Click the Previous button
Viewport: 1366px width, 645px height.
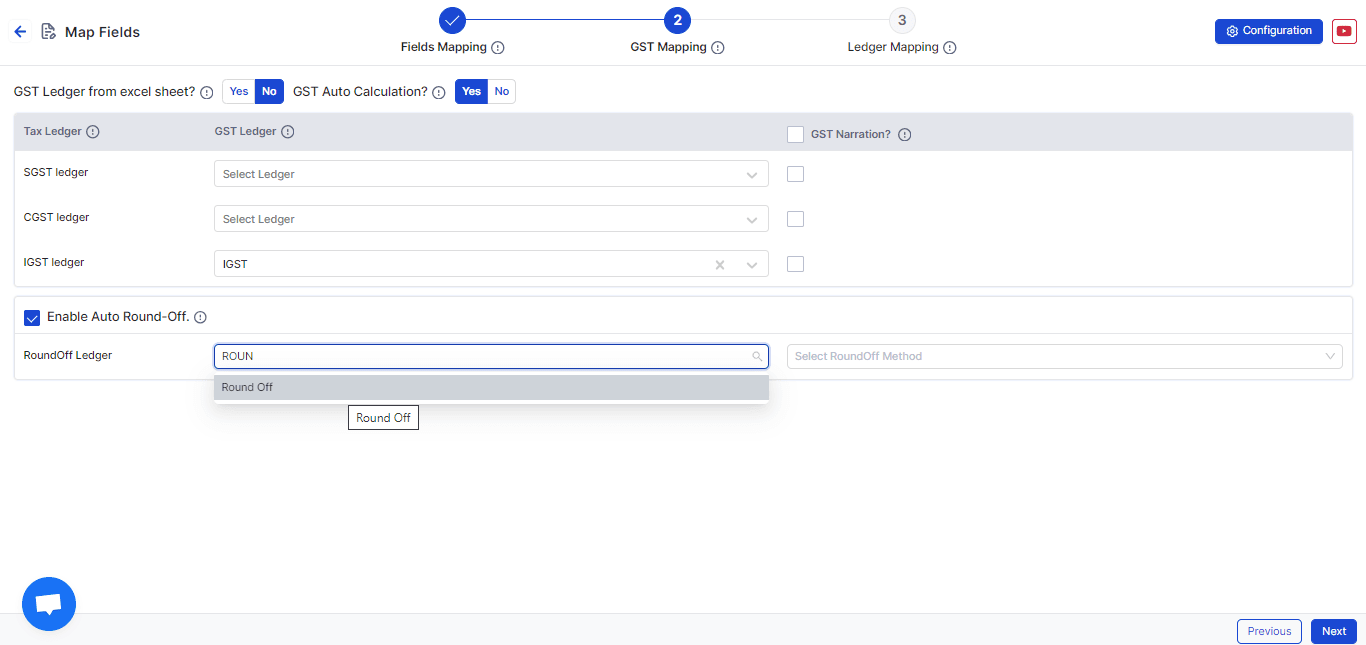point(1269,631)
